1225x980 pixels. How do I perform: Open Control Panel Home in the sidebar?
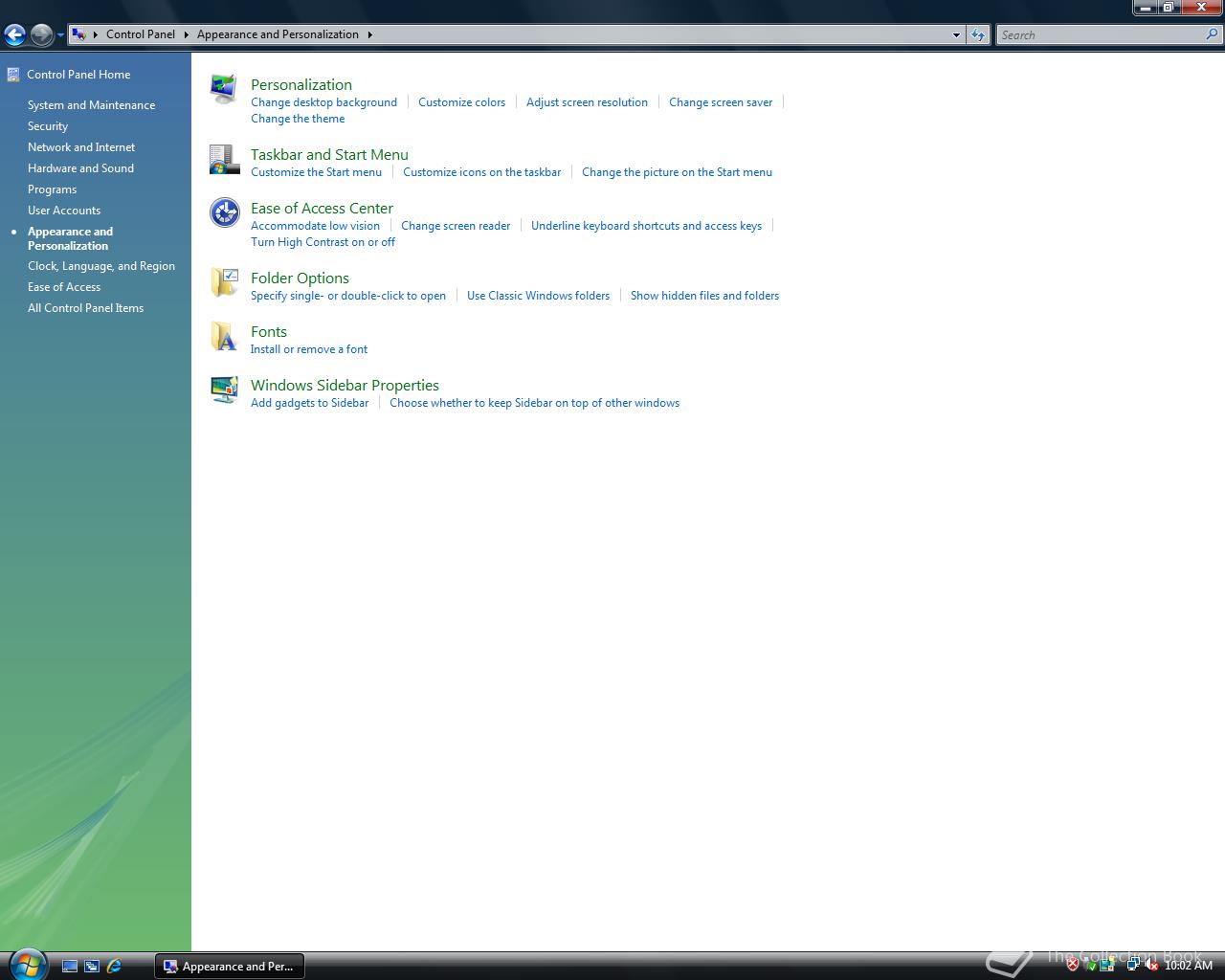coord(78,75)
